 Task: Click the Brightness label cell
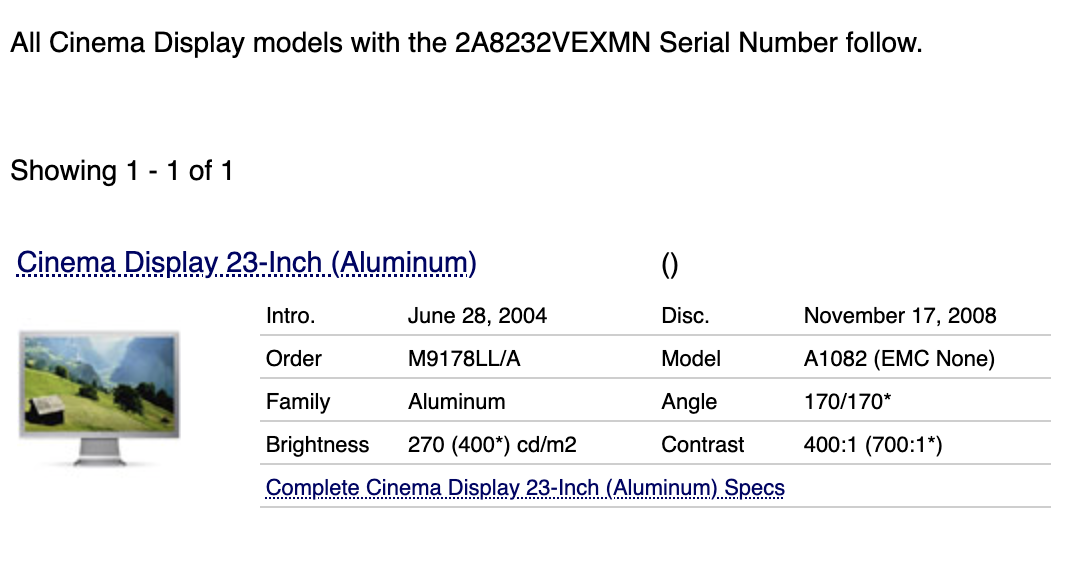(x=317, y=444)
